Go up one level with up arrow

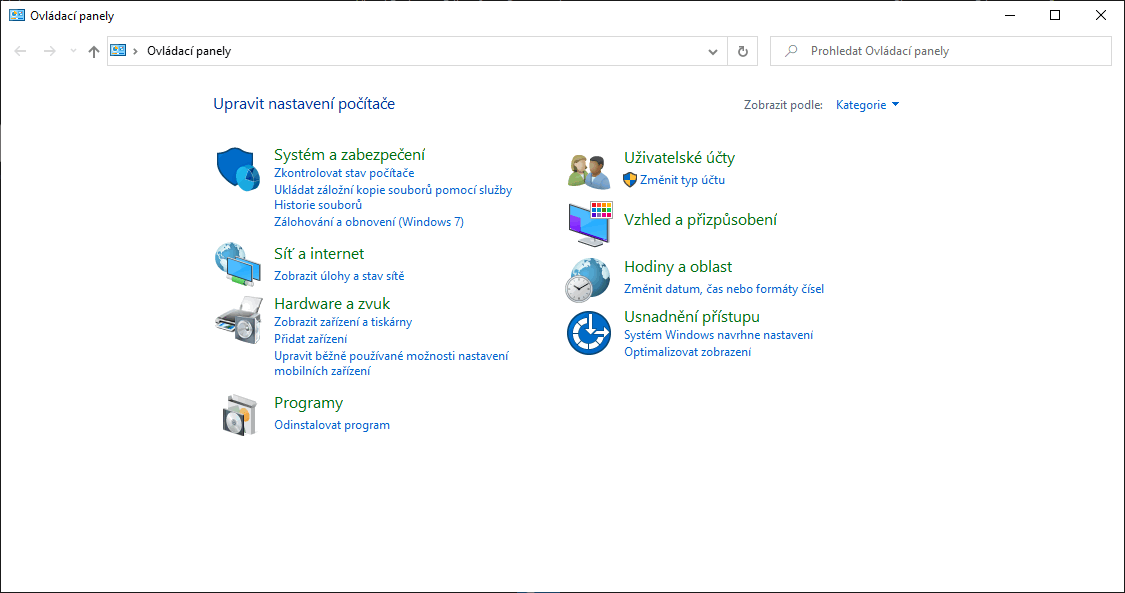click(x=94, y=51)
